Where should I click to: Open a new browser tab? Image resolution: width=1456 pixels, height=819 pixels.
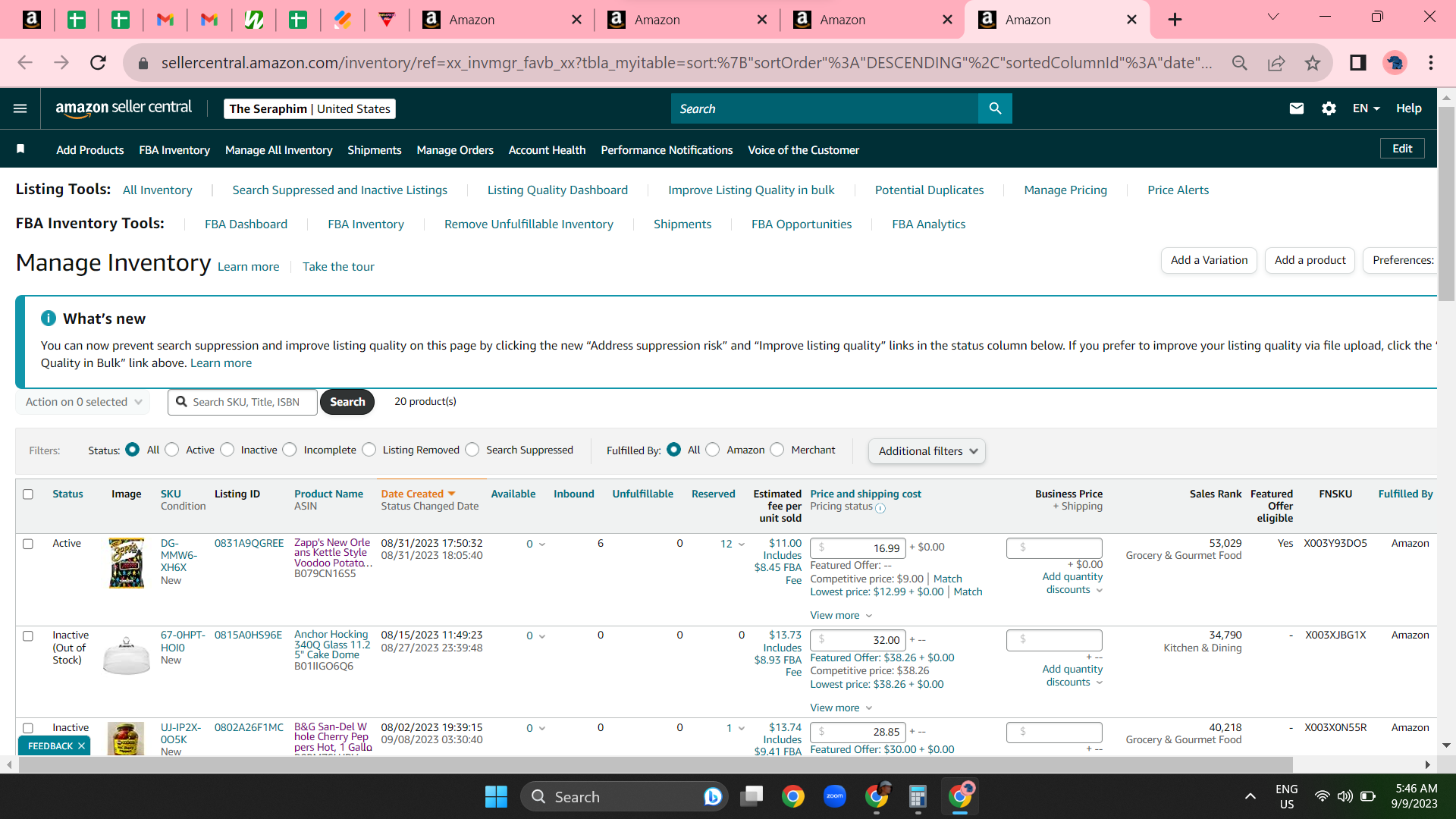pyautogui.click(x=1175, y=20)
